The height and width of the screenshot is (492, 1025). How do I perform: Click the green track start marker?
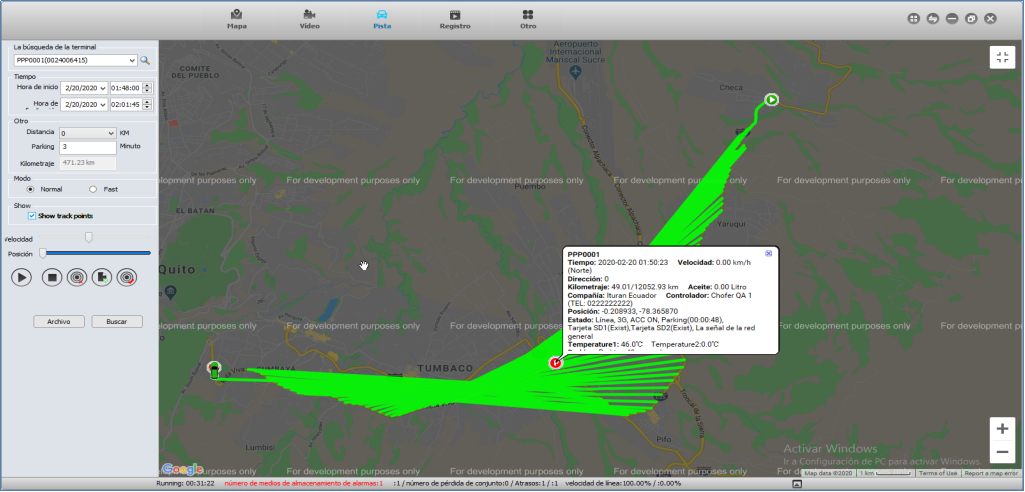tap(771, 100)
